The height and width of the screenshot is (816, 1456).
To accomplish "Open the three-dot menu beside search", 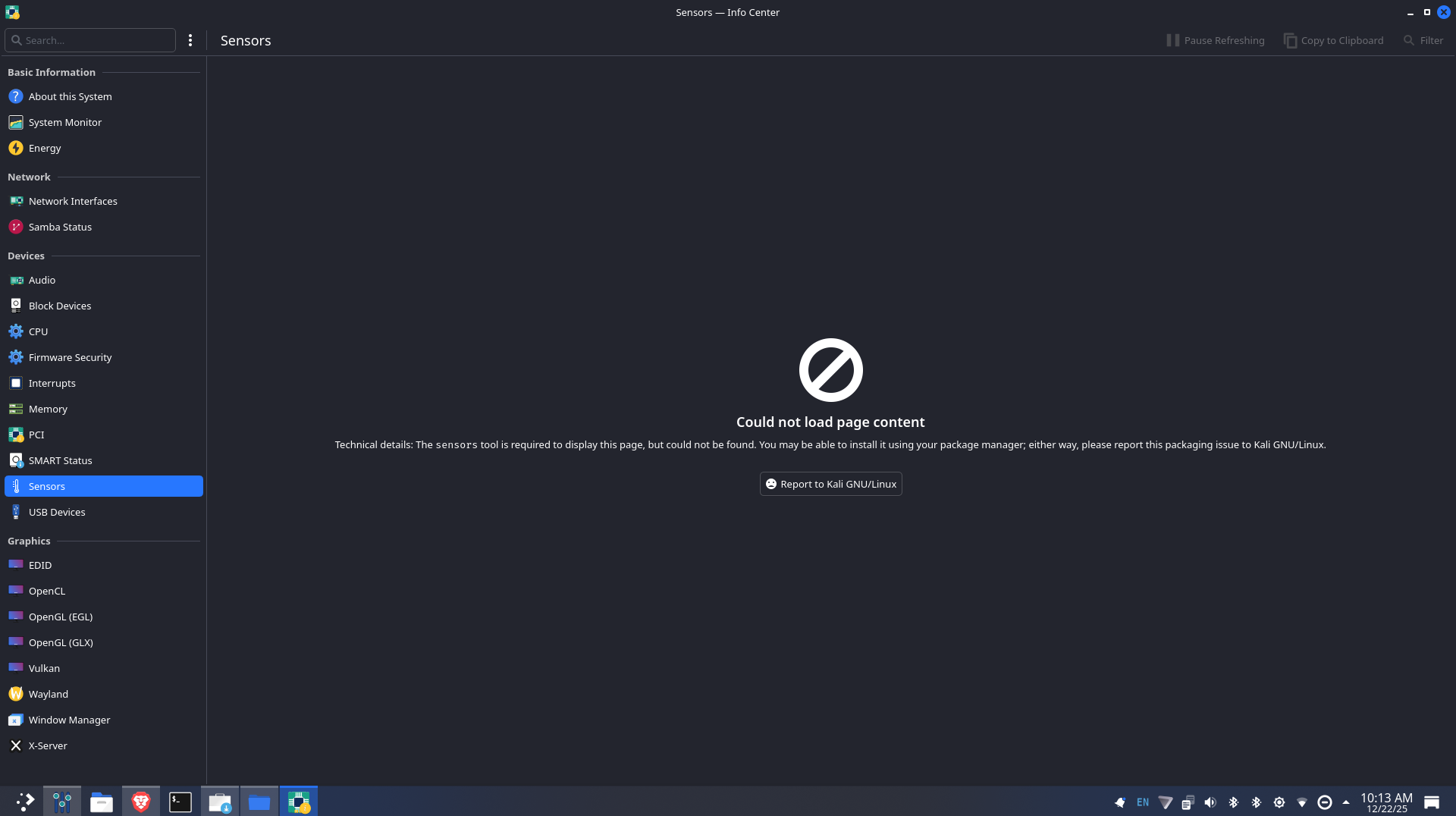I will 190,40.
